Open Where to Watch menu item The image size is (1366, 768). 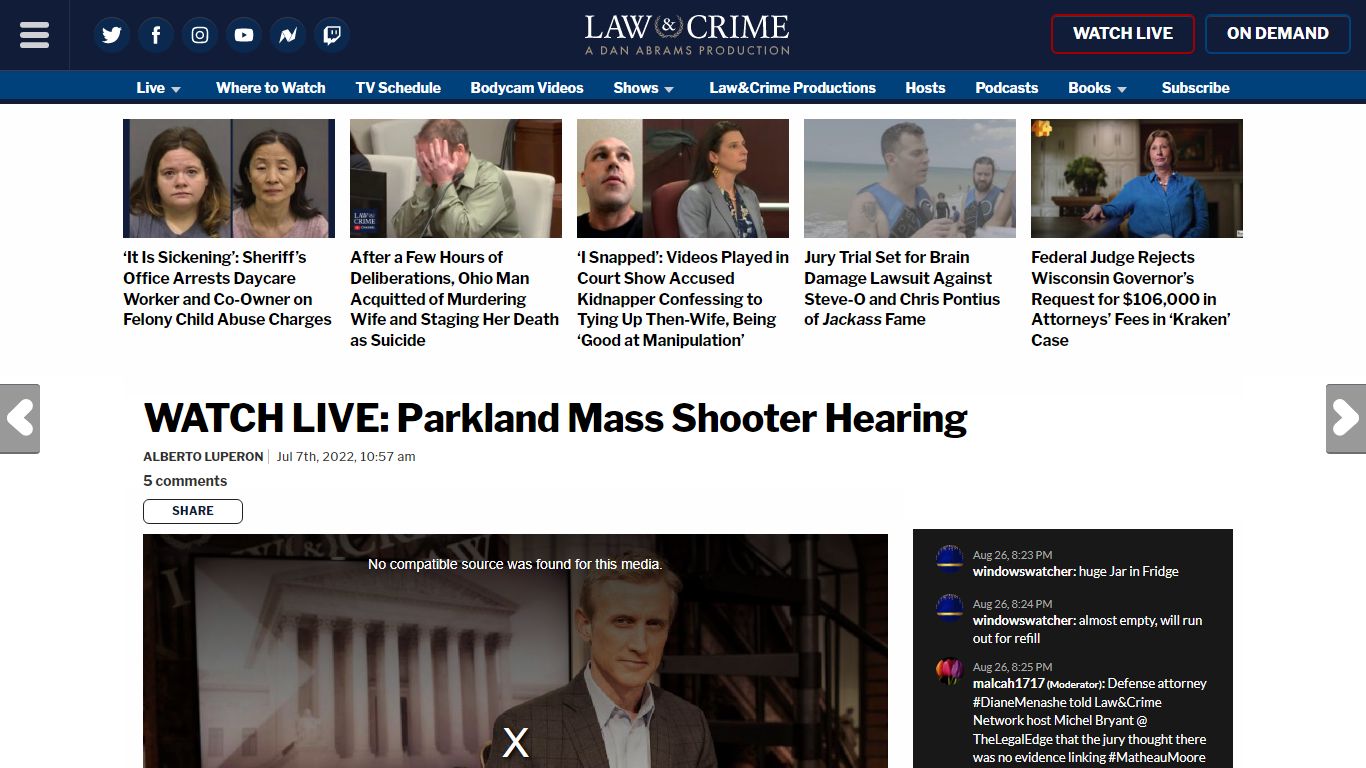tap(271, 88)
